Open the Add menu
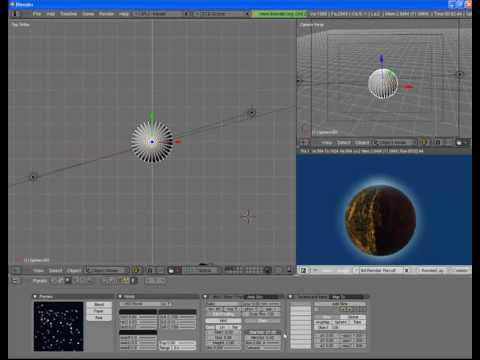The image size is (480, 360). [x=51, y=14]
